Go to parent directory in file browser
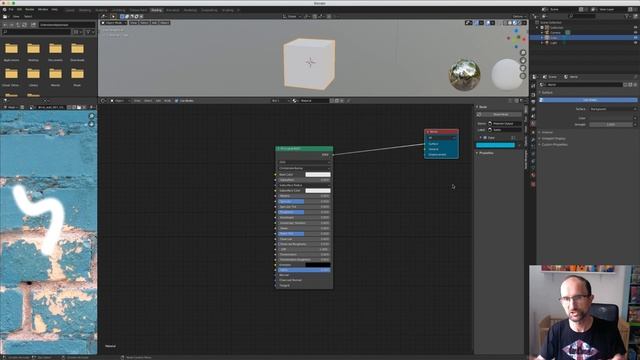This screenshot has width=640, height=360. click(18, 25)
